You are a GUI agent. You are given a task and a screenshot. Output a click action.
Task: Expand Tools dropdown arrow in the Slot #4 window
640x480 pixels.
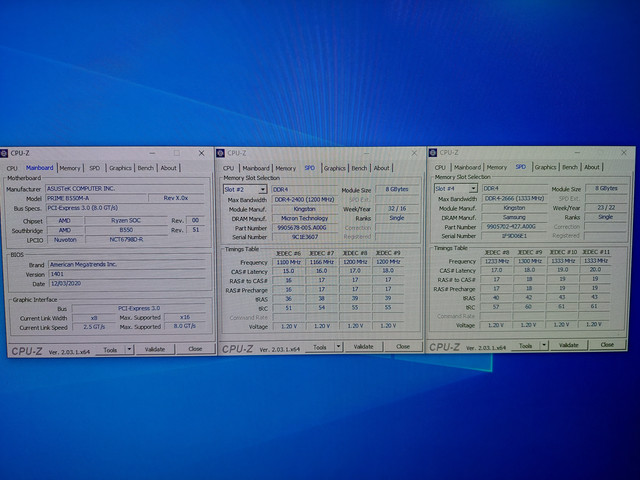[544, 344]
